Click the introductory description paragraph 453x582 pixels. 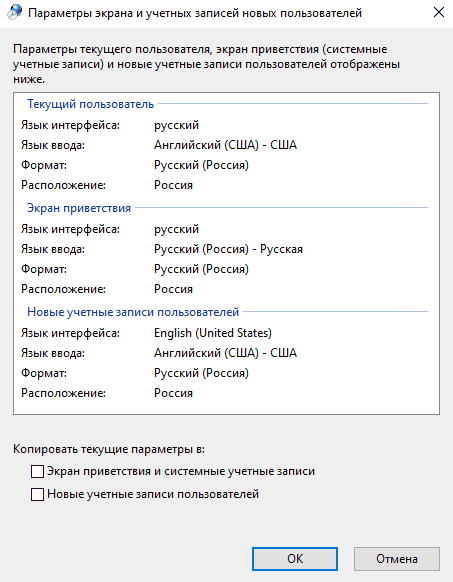coord(206,64)
